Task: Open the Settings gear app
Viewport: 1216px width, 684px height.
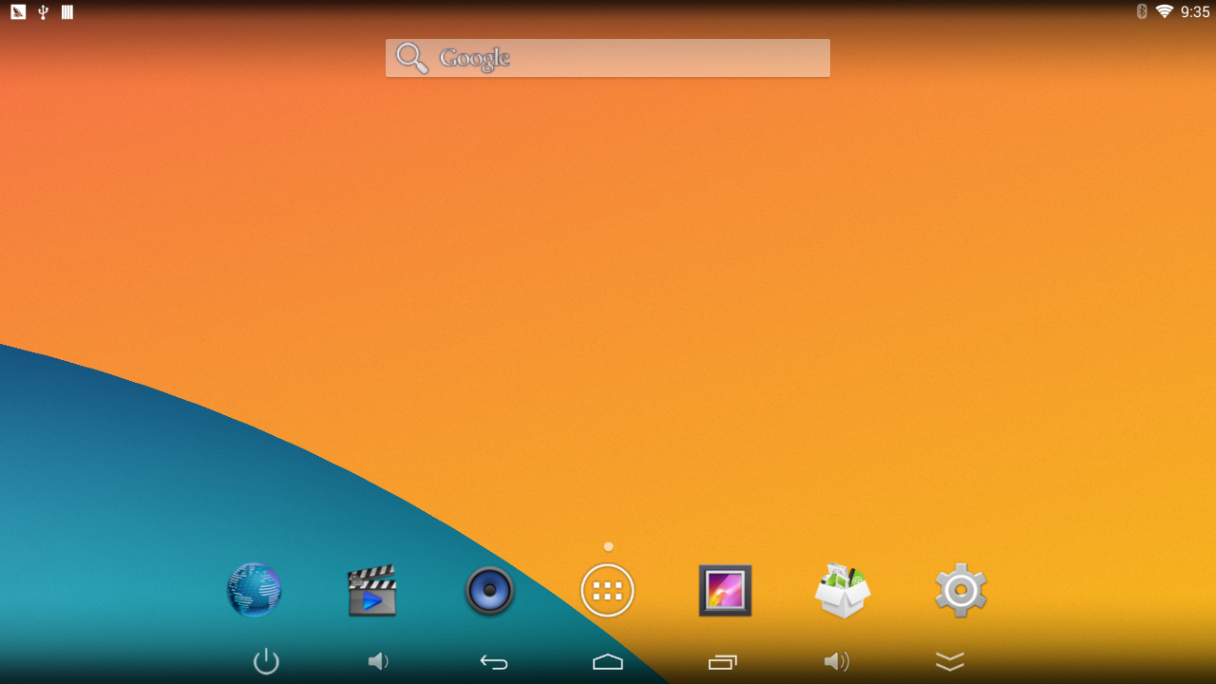Action: [x=961, y=590]
